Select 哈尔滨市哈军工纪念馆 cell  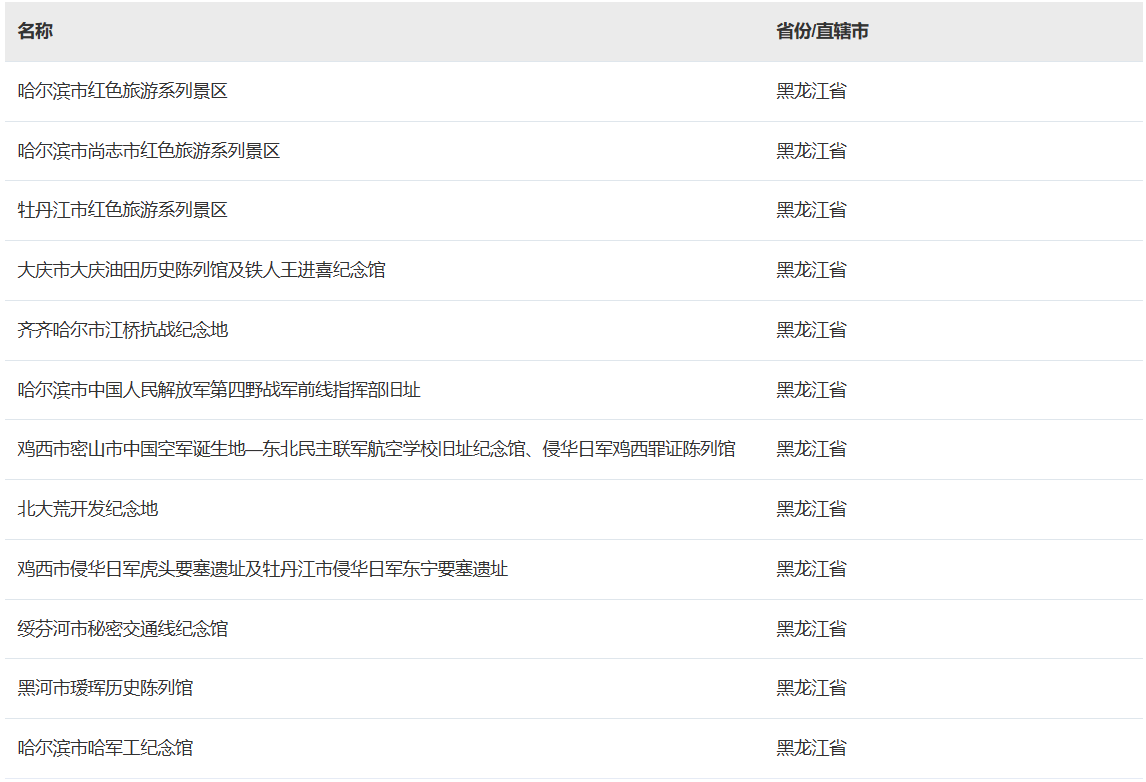pos(105,748)
